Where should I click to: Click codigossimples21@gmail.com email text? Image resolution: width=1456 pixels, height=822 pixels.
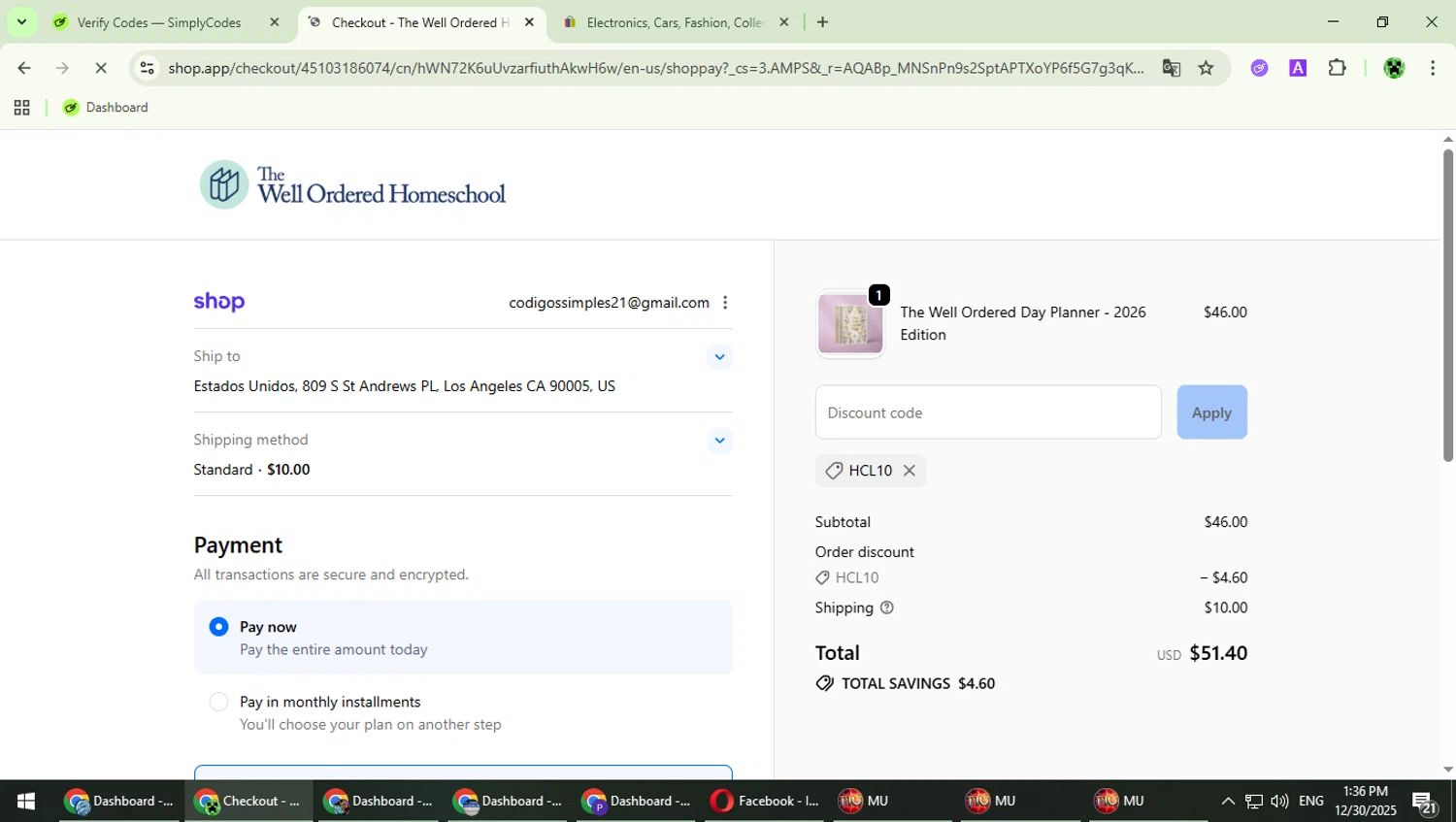coord(609,303)
